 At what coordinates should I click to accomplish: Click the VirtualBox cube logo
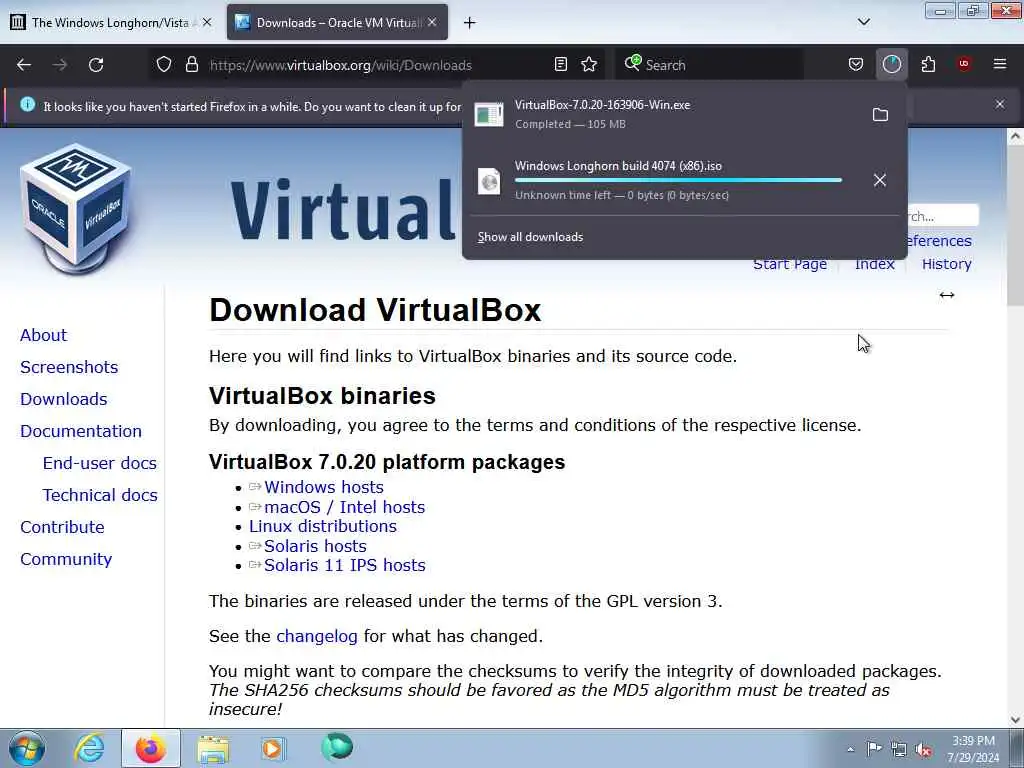click(76, 209)
